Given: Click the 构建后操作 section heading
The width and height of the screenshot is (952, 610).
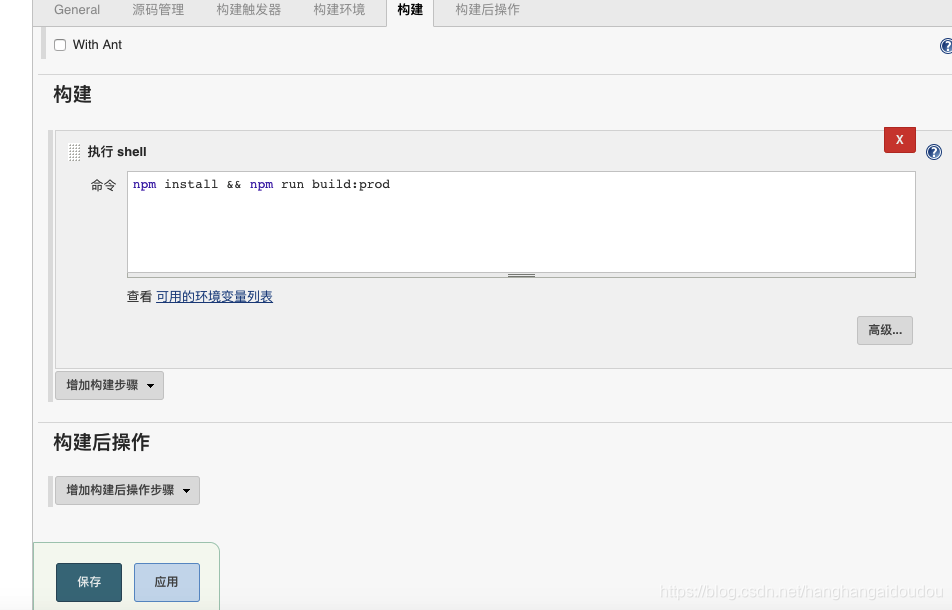Looking at the screenshot, I should (x=101, y=442).
